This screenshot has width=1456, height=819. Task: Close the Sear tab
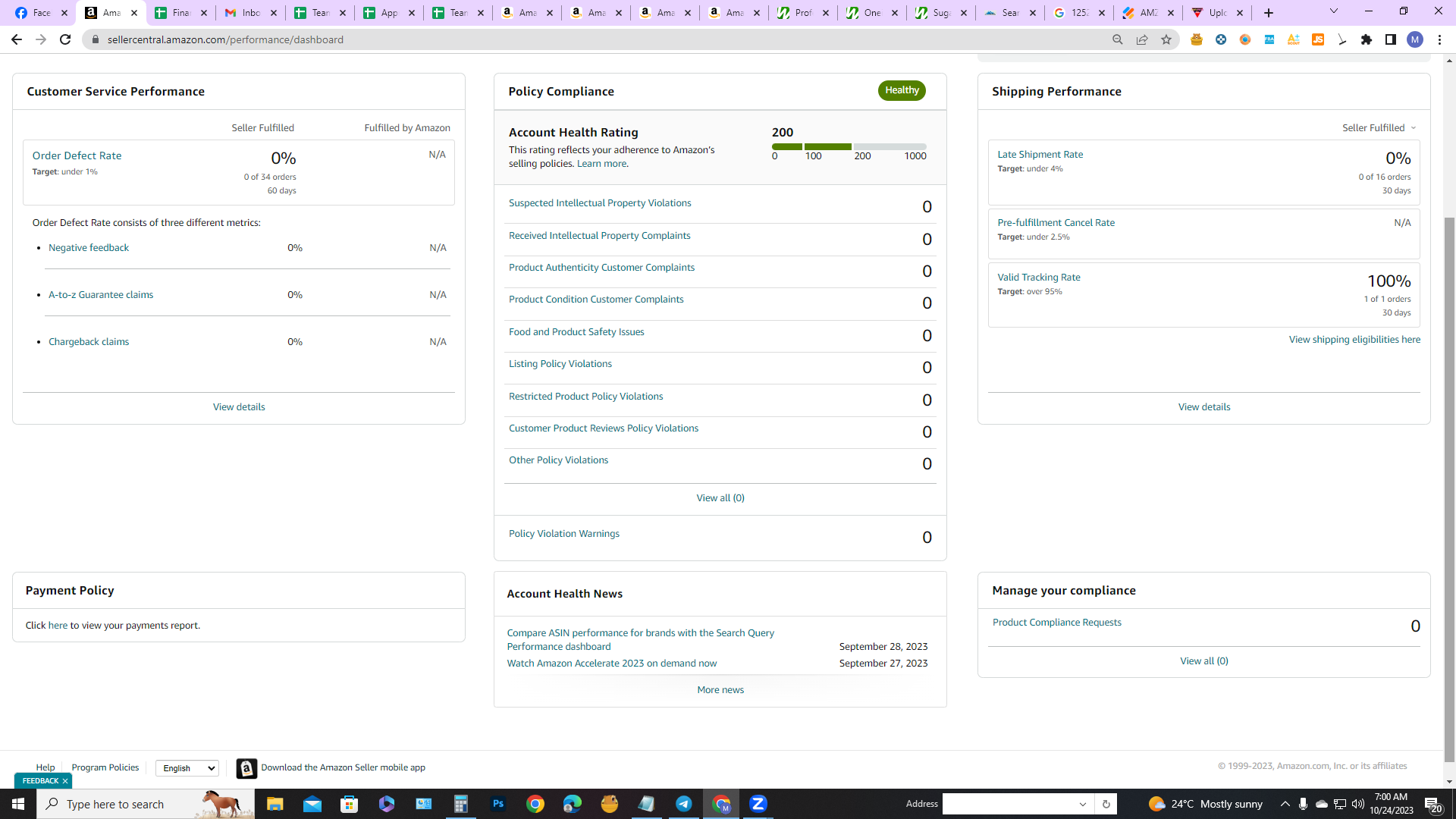coord(1033,13)
